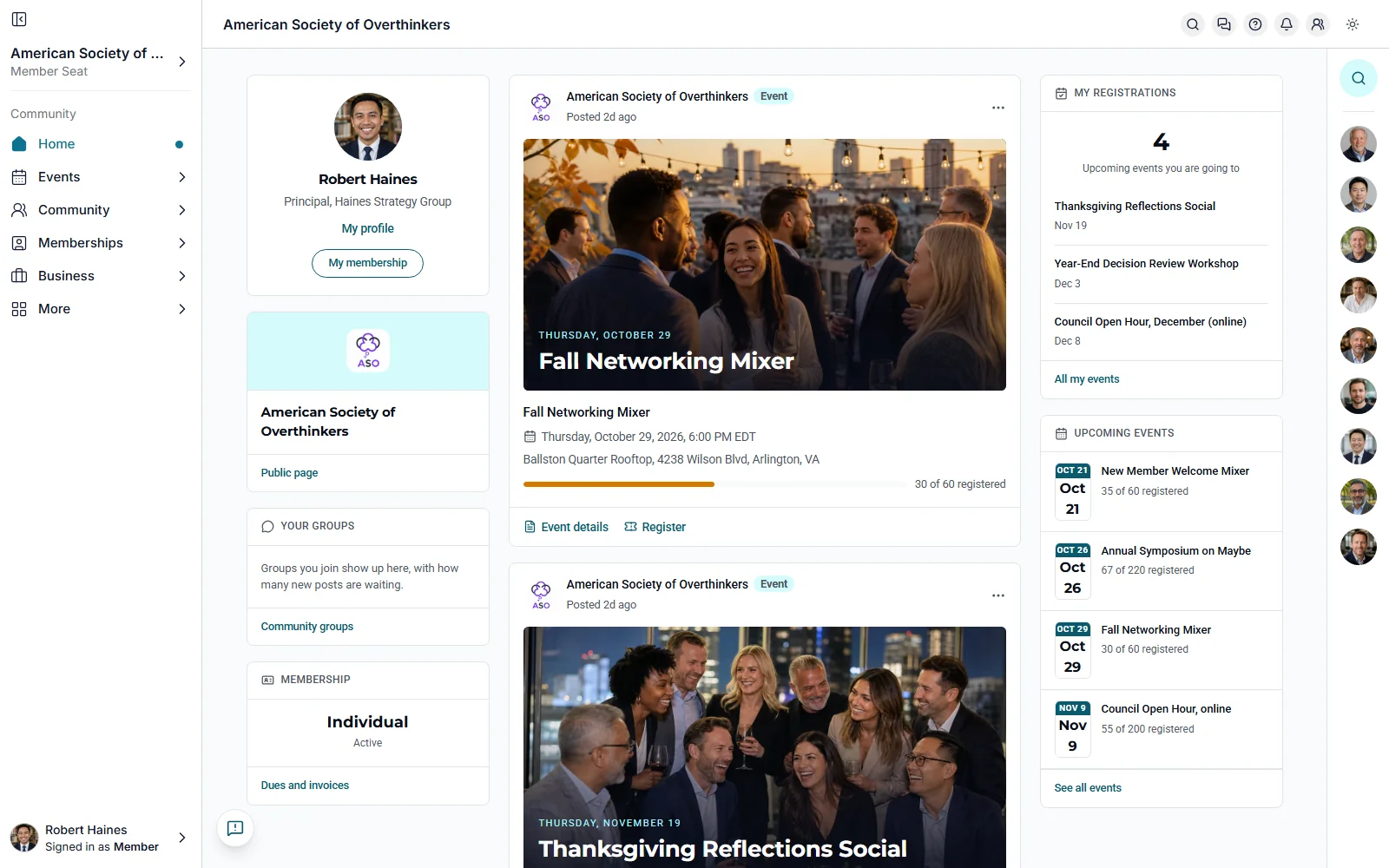Image resolution: width=1389 pixels, height=868 pixels.
Task: Click the Upcoming Events calendar icon
Action: pos(1061,433)
